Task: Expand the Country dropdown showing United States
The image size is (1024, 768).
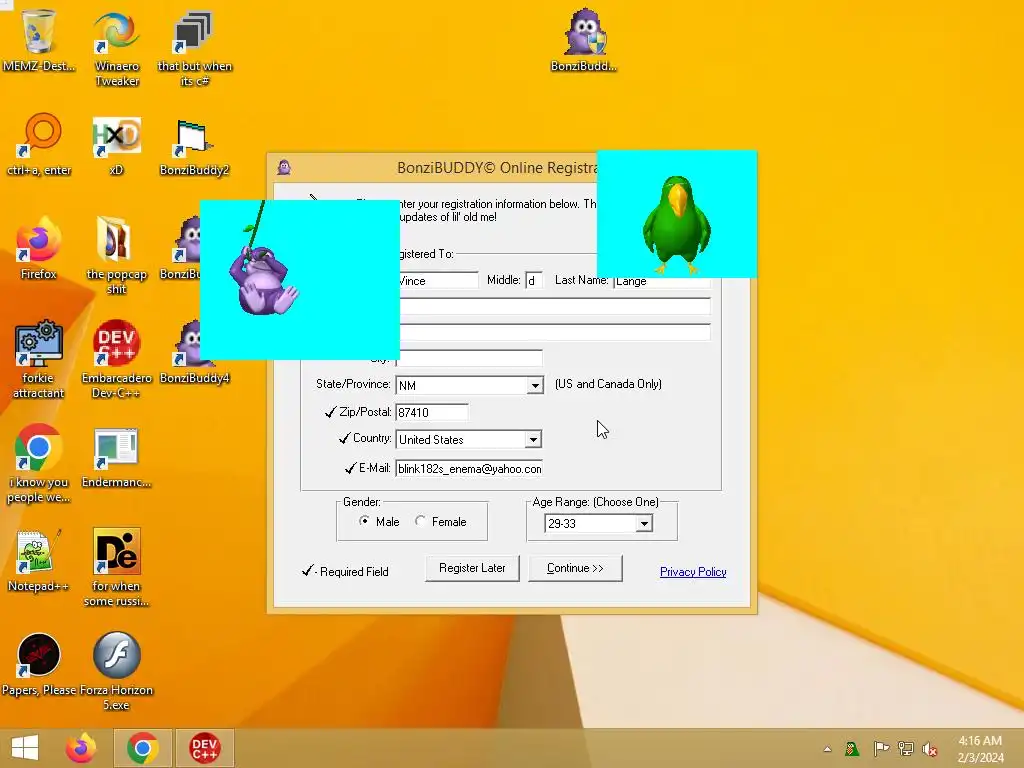Action: 534,440
